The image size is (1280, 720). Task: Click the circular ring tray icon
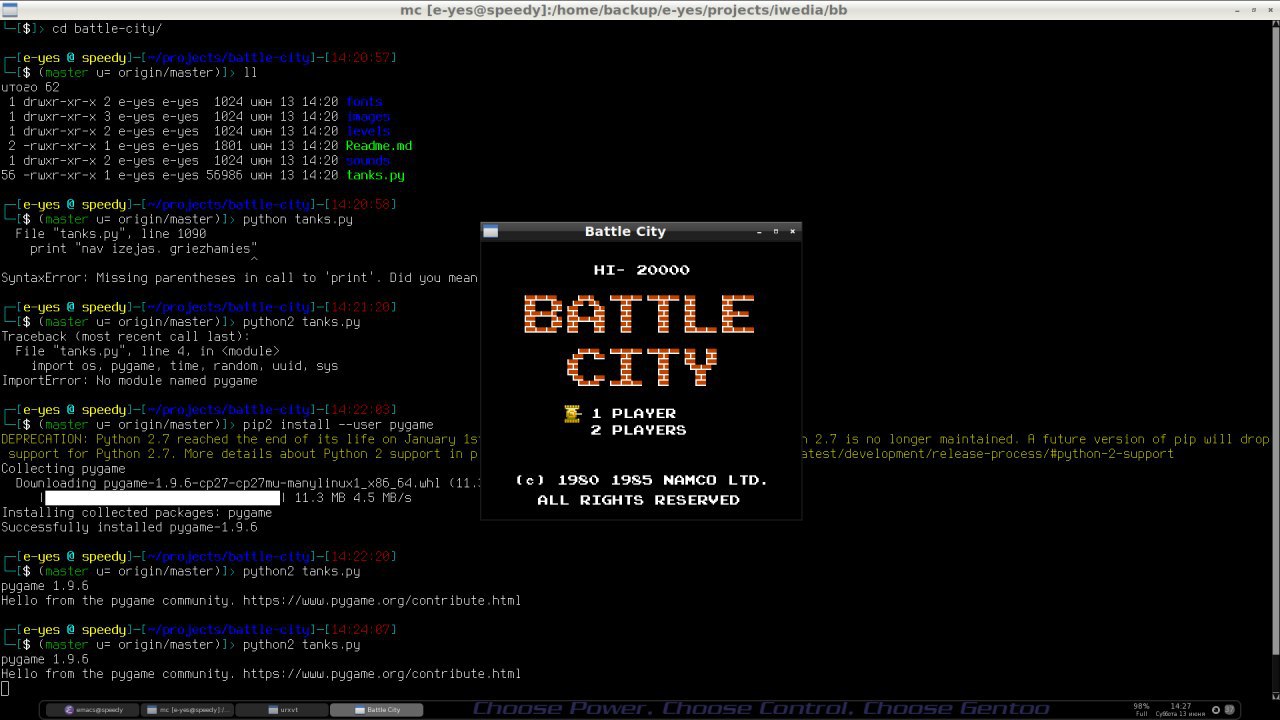point(1217,710)
